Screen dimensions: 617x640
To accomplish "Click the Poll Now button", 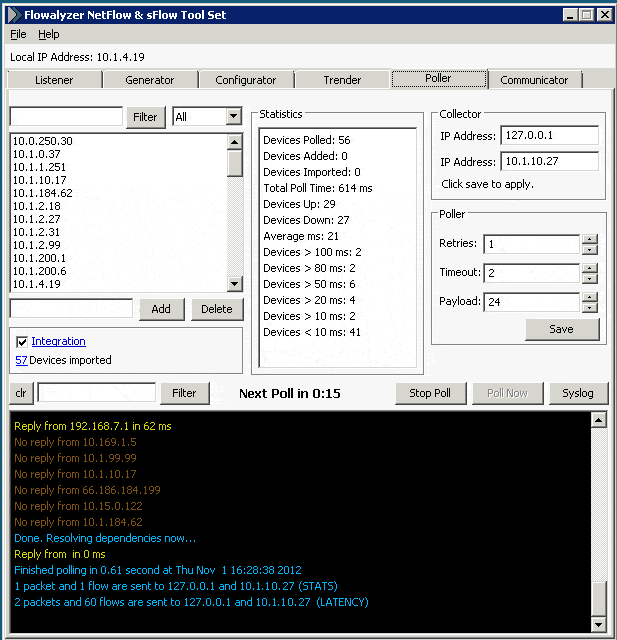I will click(x=508, y=393).
